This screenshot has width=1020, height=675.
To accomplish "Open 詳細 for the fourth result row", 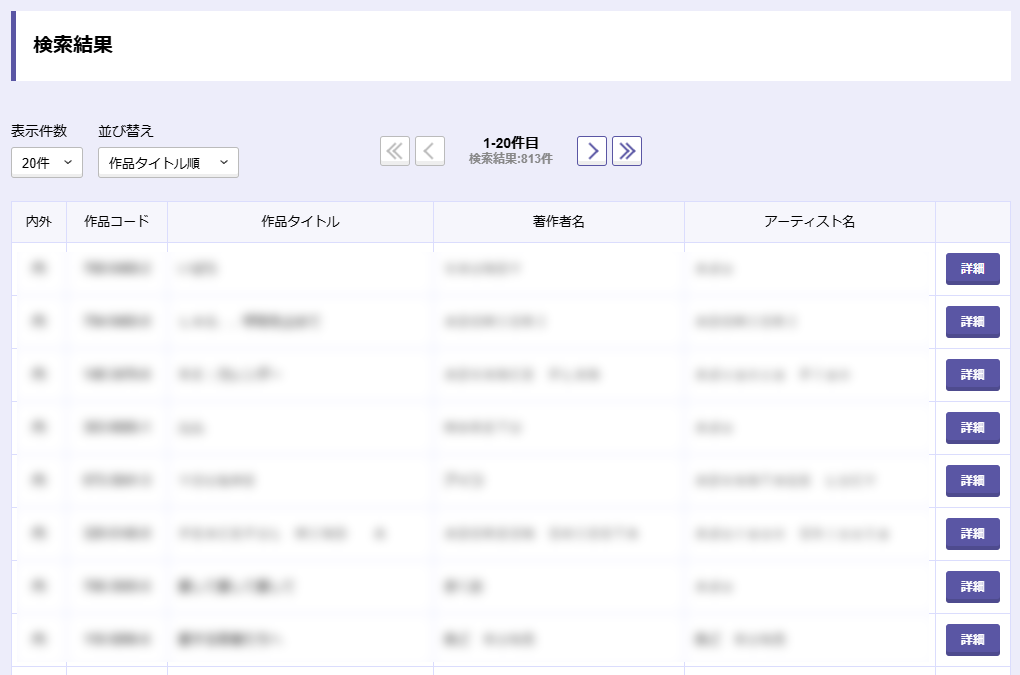I will tap(973, 428).
